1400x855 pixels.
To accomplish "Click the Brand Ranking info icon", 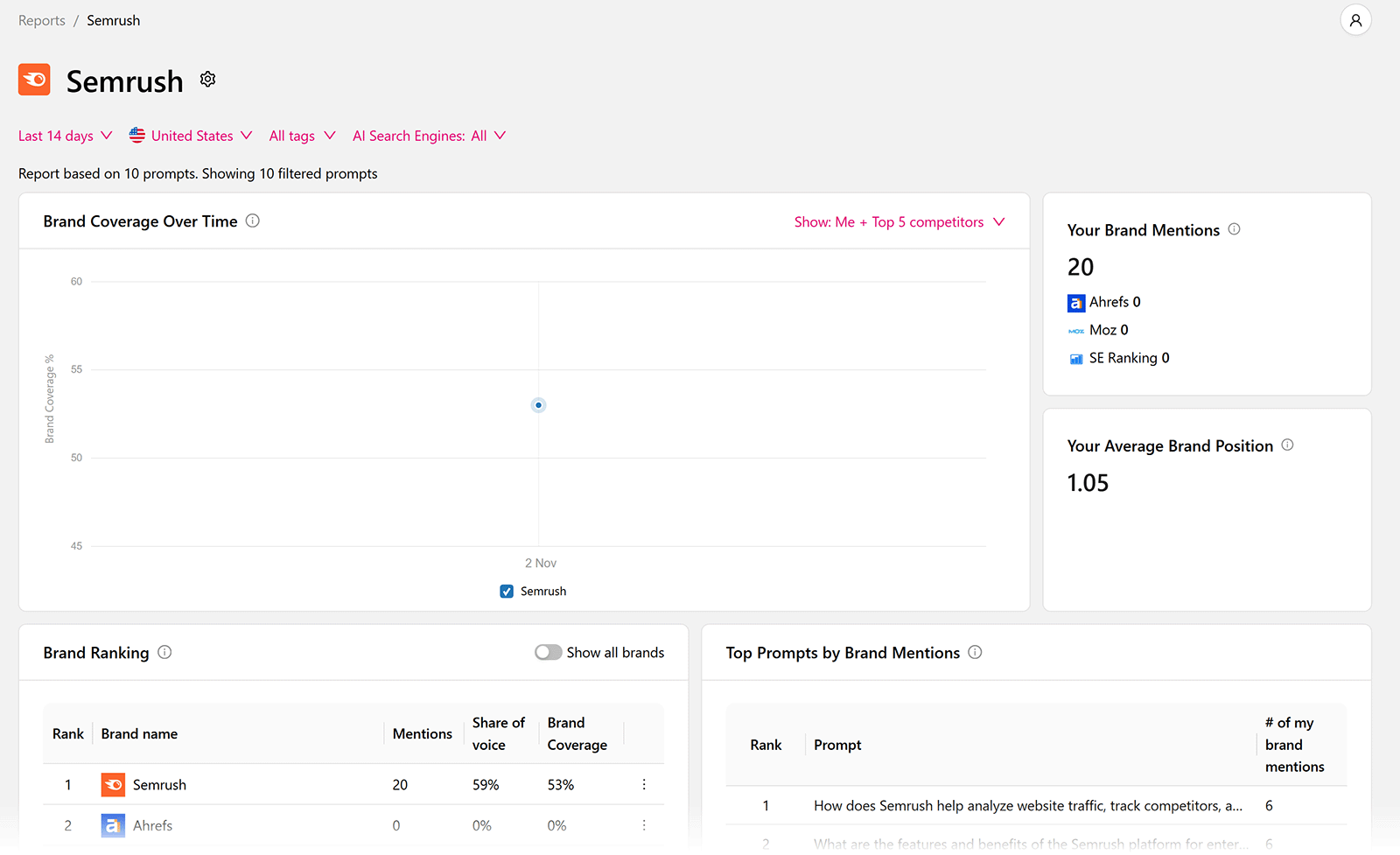I will (x=164, y=652).
